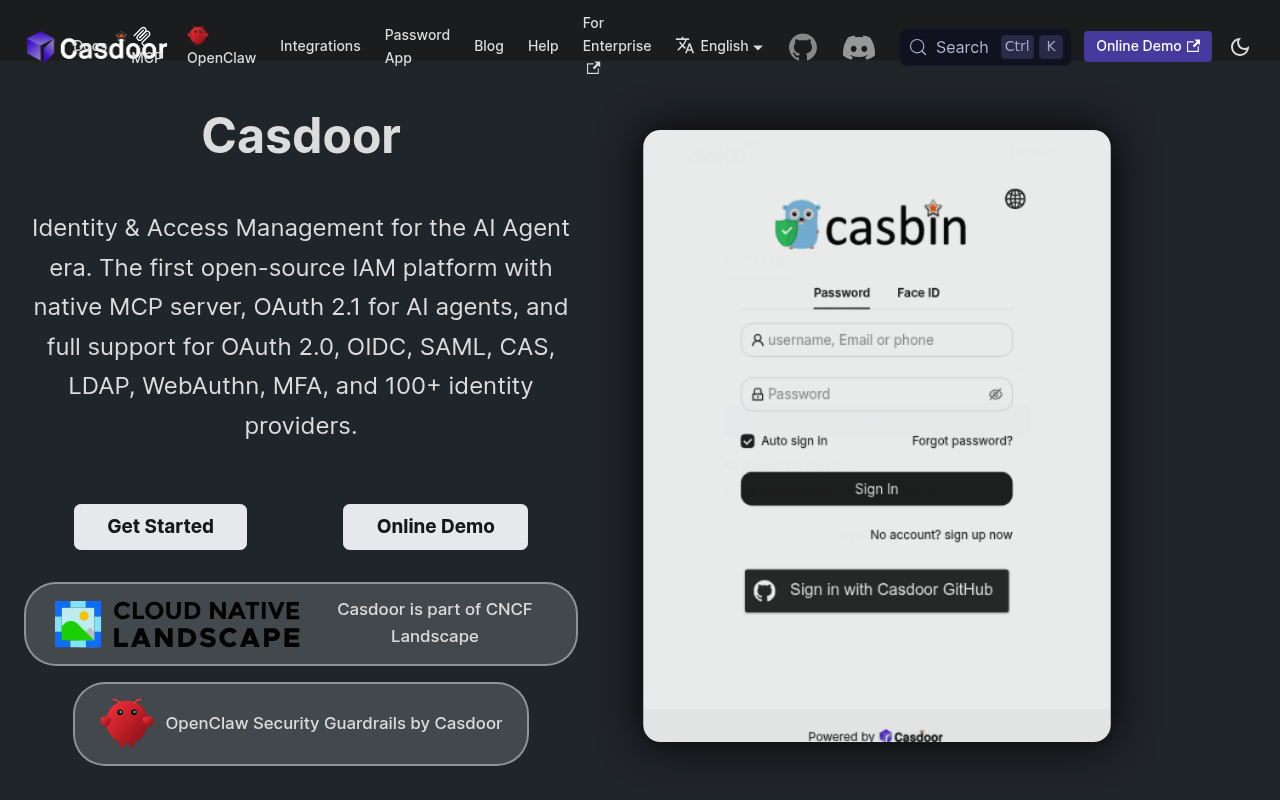This screenshot has height=800, width=1280.
Task: Go to the Password App page
Action: point(417,46)
